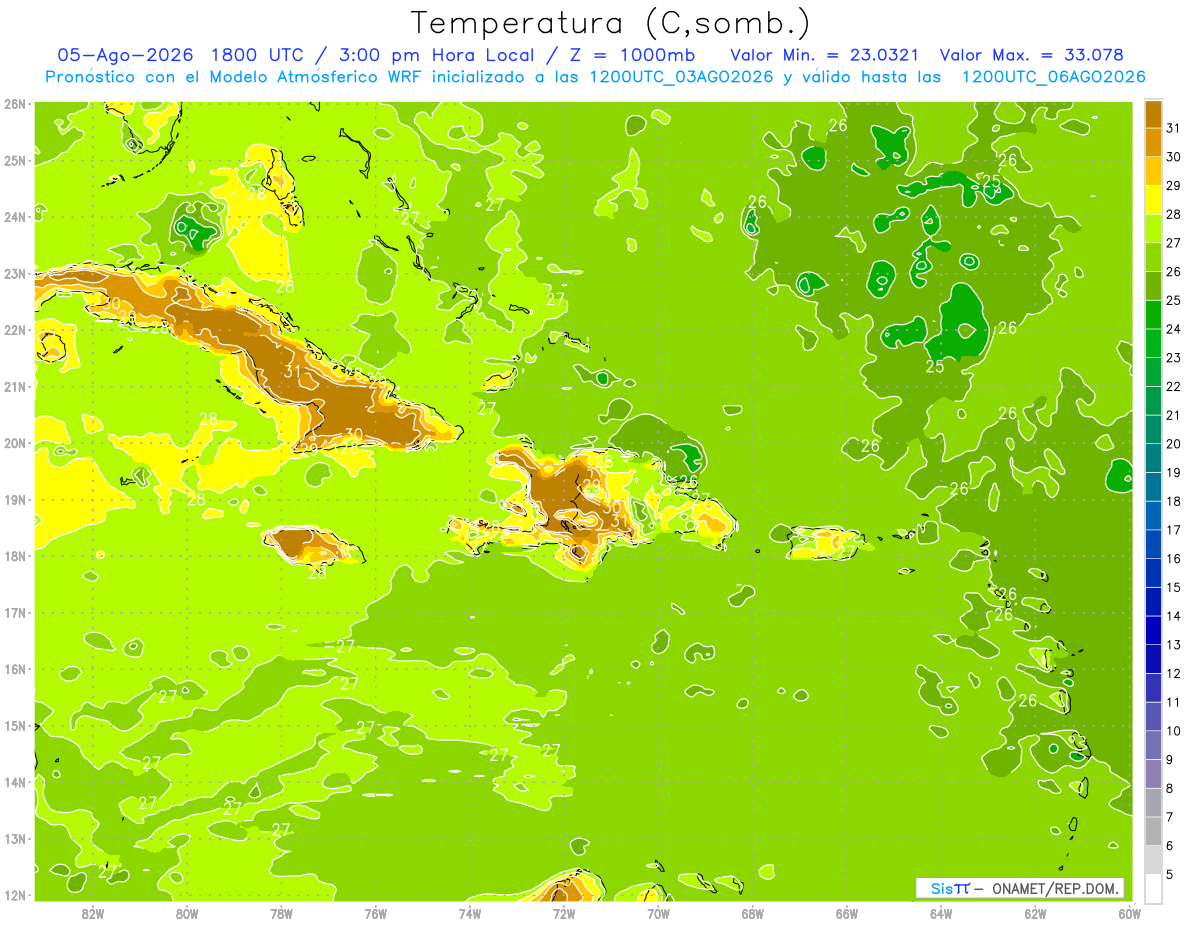The height and width of the screenshot is (927, 1200).
Task: Click the 30 label on the color scale
Action: click(1174, 157)
